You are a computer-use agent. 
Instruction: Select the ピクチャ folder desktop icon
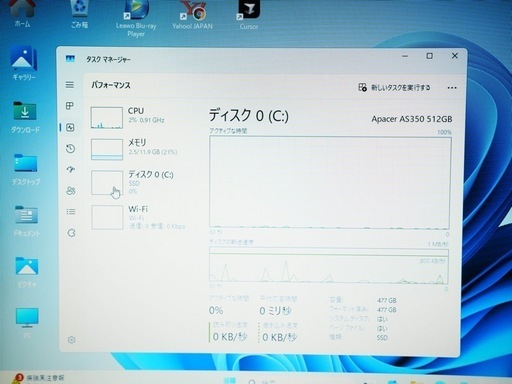[27, 272]
